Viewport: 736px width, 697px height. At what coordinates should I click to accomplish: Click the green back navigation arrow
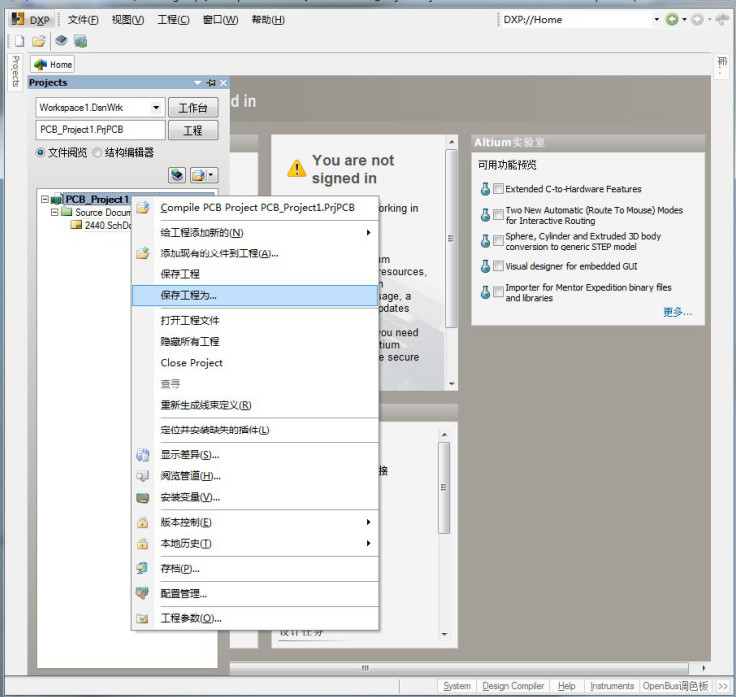pyautogui.click(x=672, y=19)
